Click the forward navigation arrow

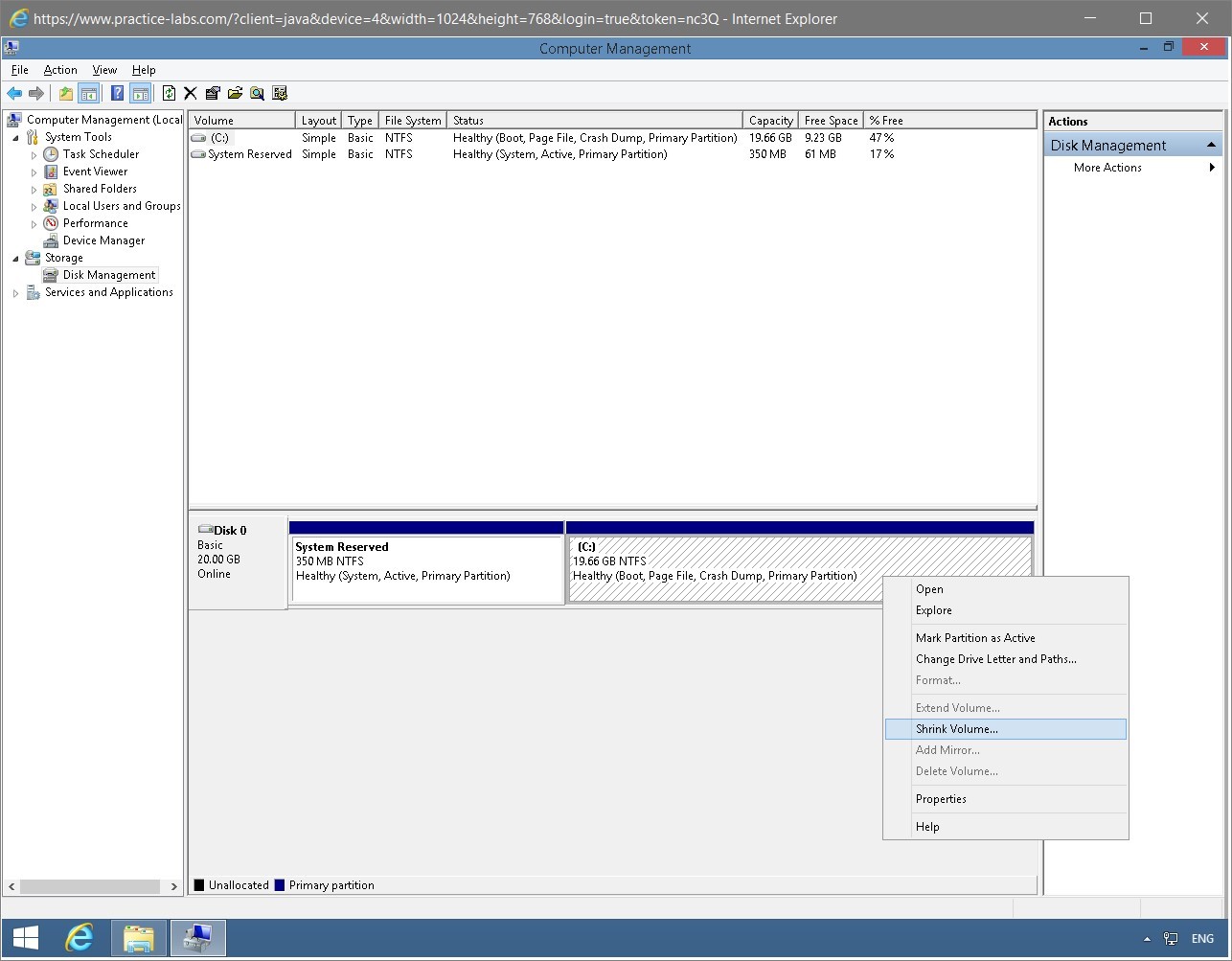34,93
